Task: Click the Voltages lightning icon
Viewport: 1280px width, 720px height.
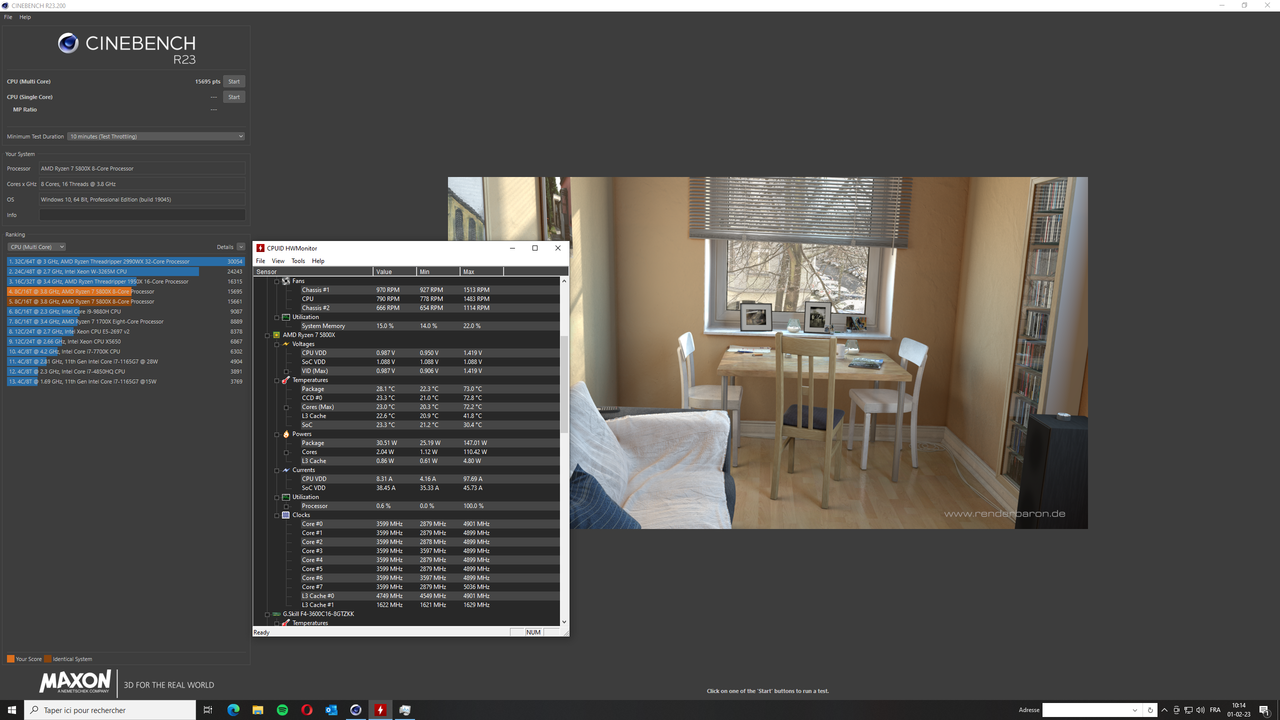Action: click(x=286, y=344)
